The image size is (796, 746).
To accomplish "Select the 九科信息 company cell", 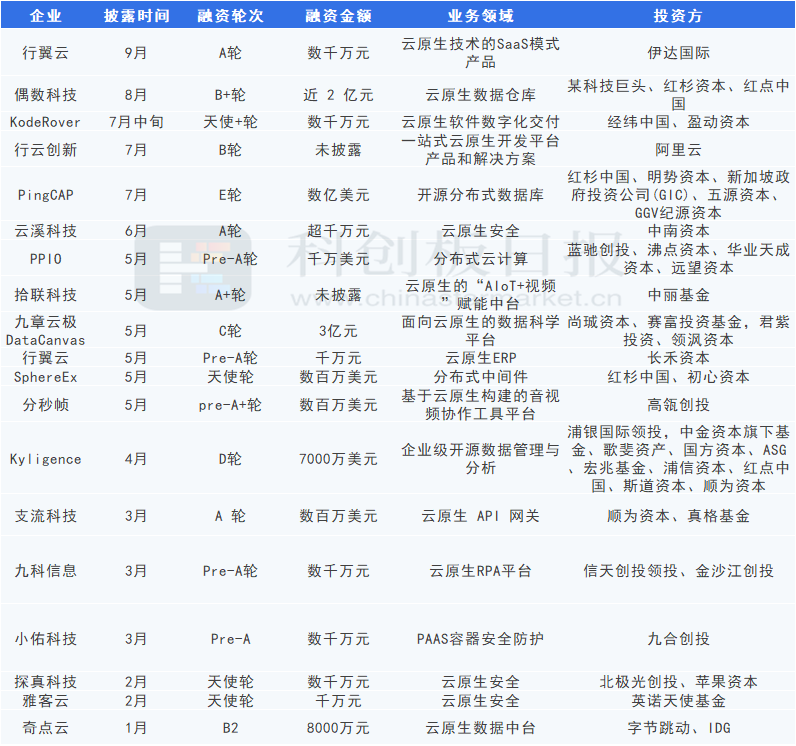I will tap(46, 571).
